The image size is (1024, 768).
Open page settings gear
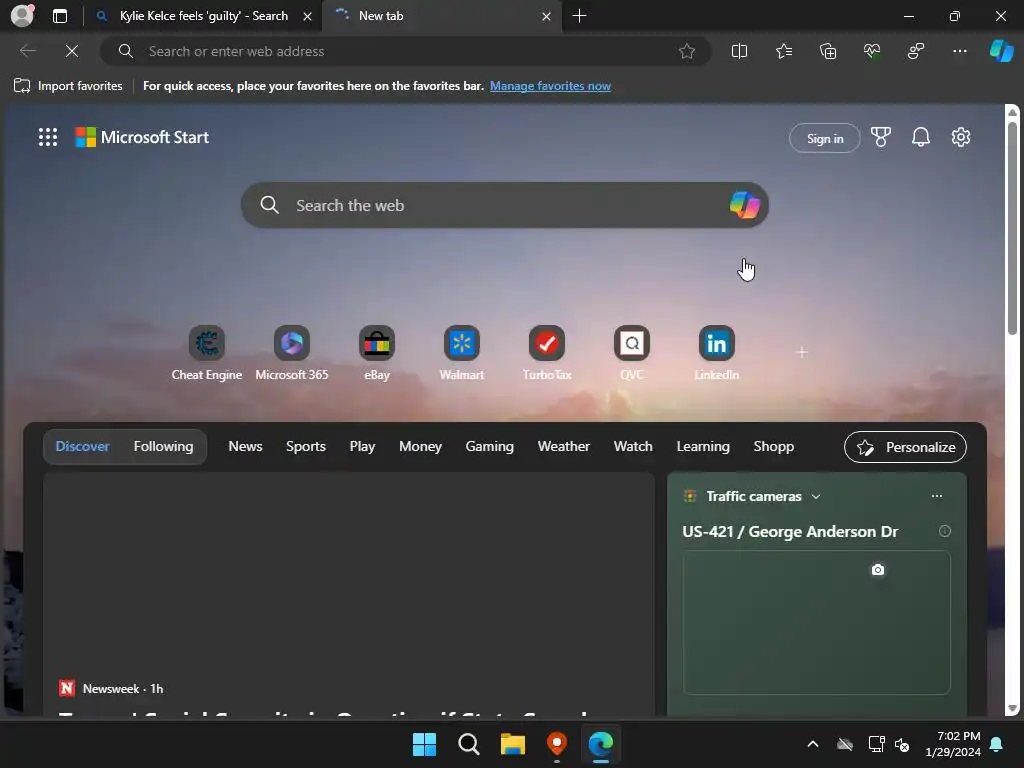tap(961, 137)
